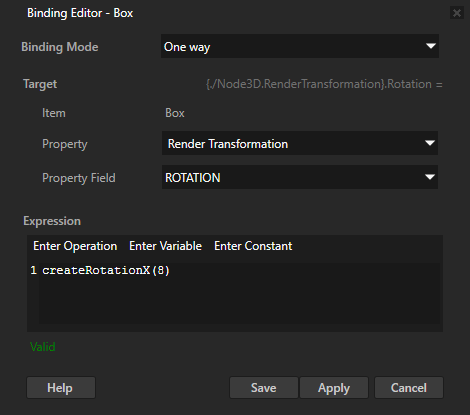Open the Enter Constant menu
The image size is (470, 415).
click(253, 246)
